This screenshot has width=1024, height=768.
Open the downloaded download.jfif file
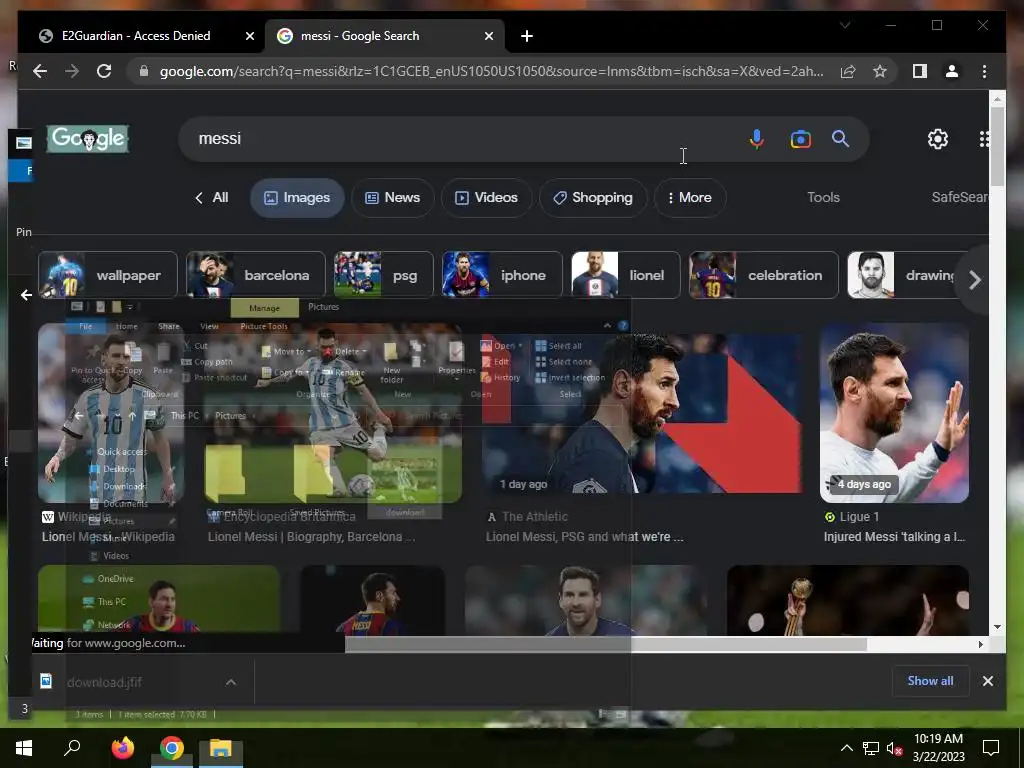[104, 682]
